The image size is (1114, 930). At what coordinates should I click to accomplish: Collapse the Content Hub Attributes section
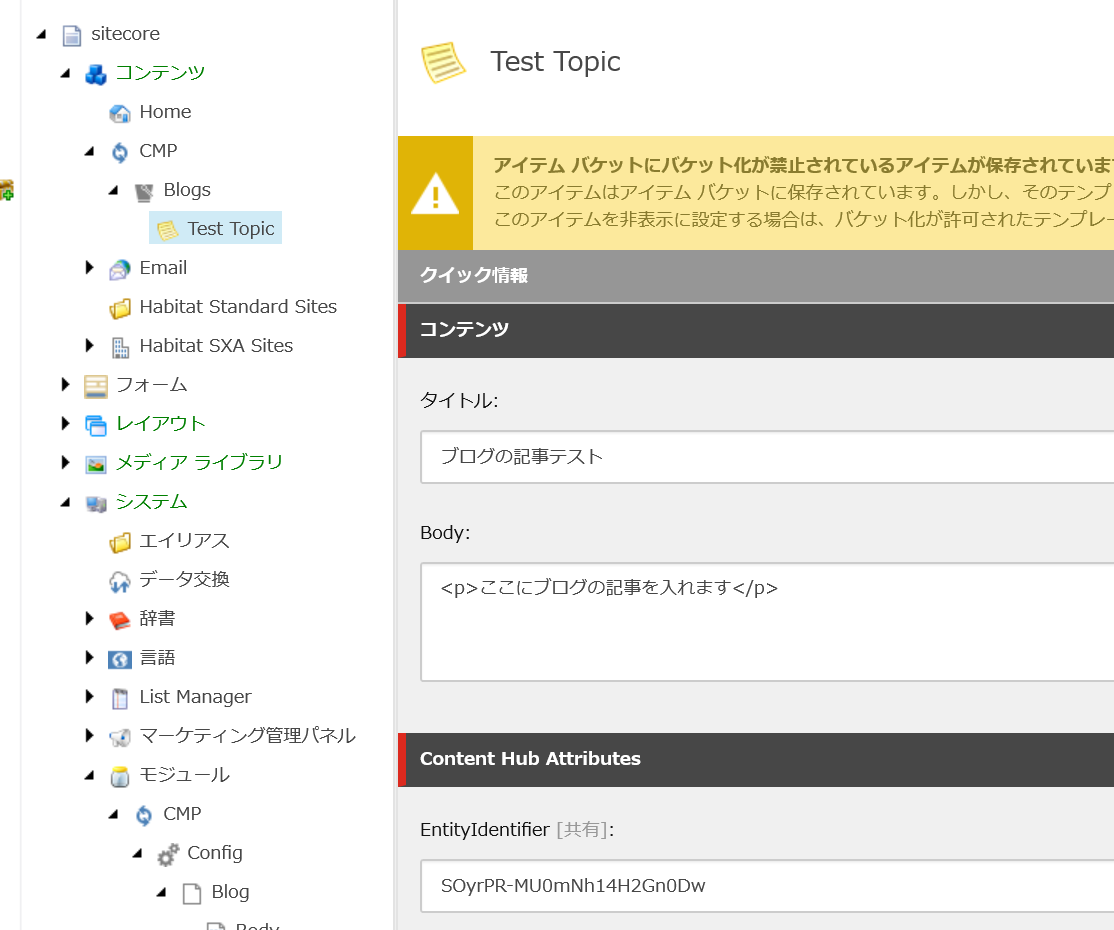(x=756, y=759)
